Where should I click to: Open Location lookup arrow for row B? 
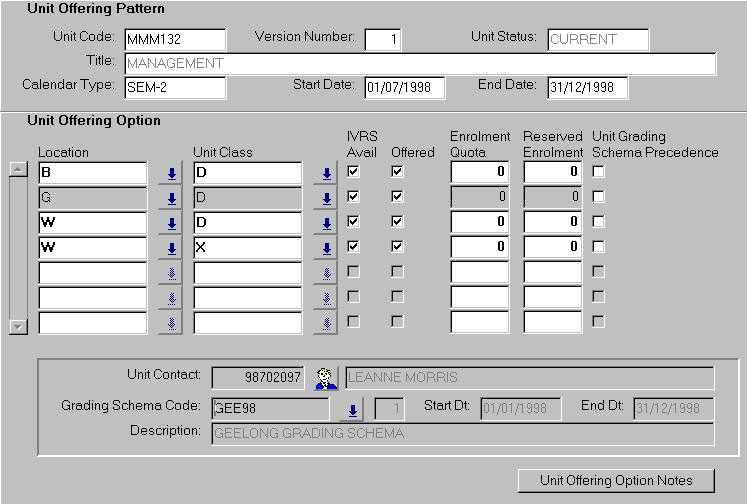[171, 173]
